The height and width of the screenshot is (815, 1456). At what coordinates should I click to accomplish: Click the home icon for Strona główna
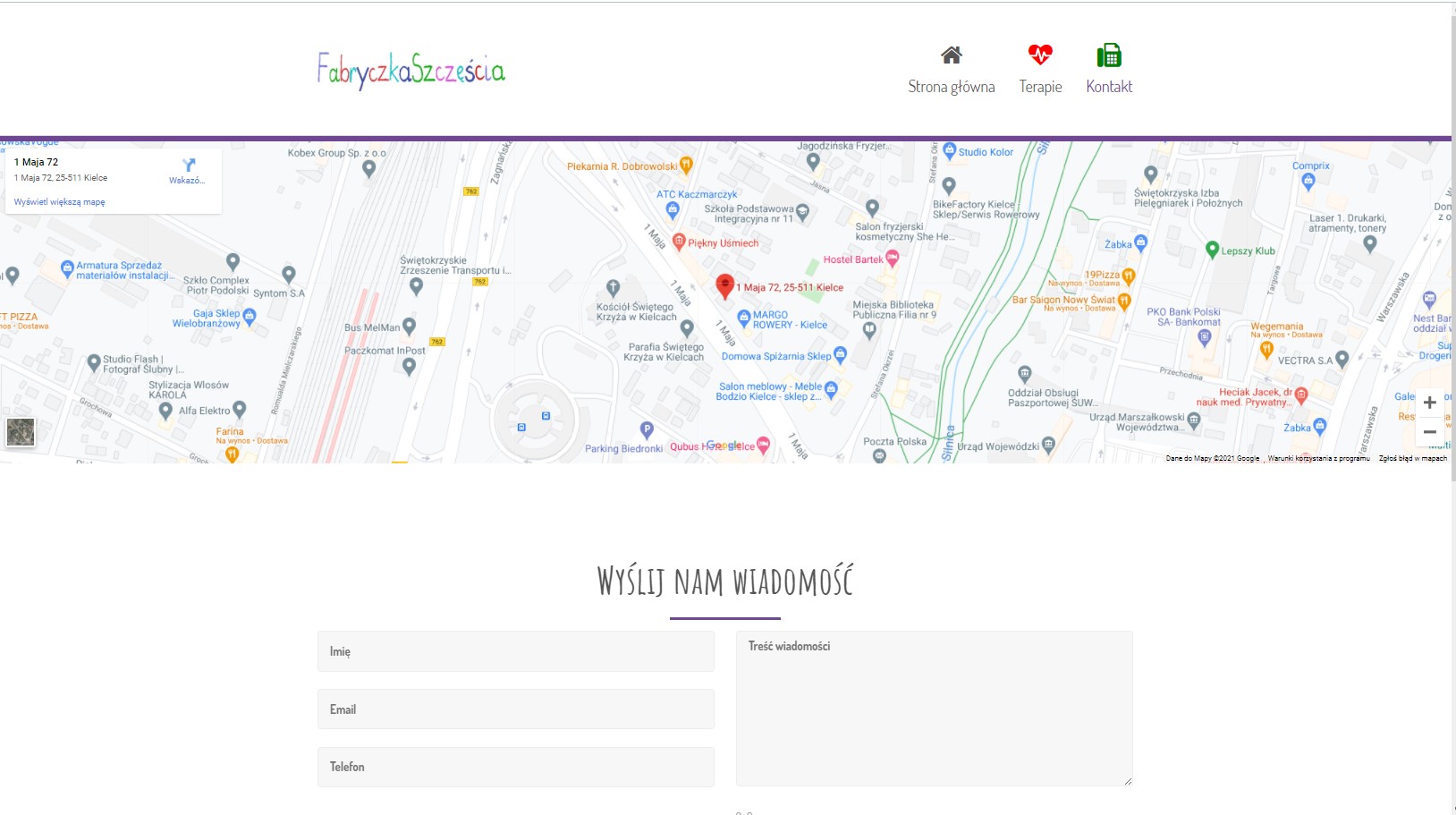(x=951, y=55)
